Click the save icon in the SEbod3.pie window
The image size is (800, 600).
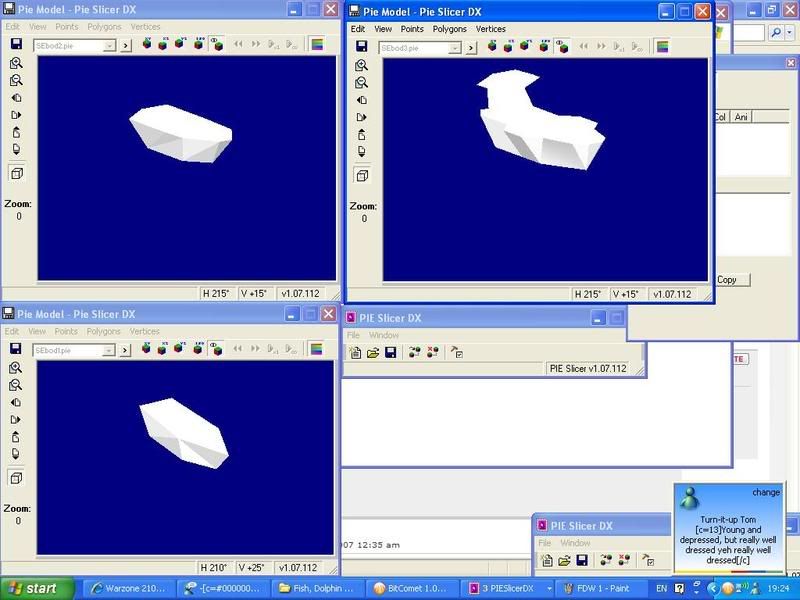point(362,47)
